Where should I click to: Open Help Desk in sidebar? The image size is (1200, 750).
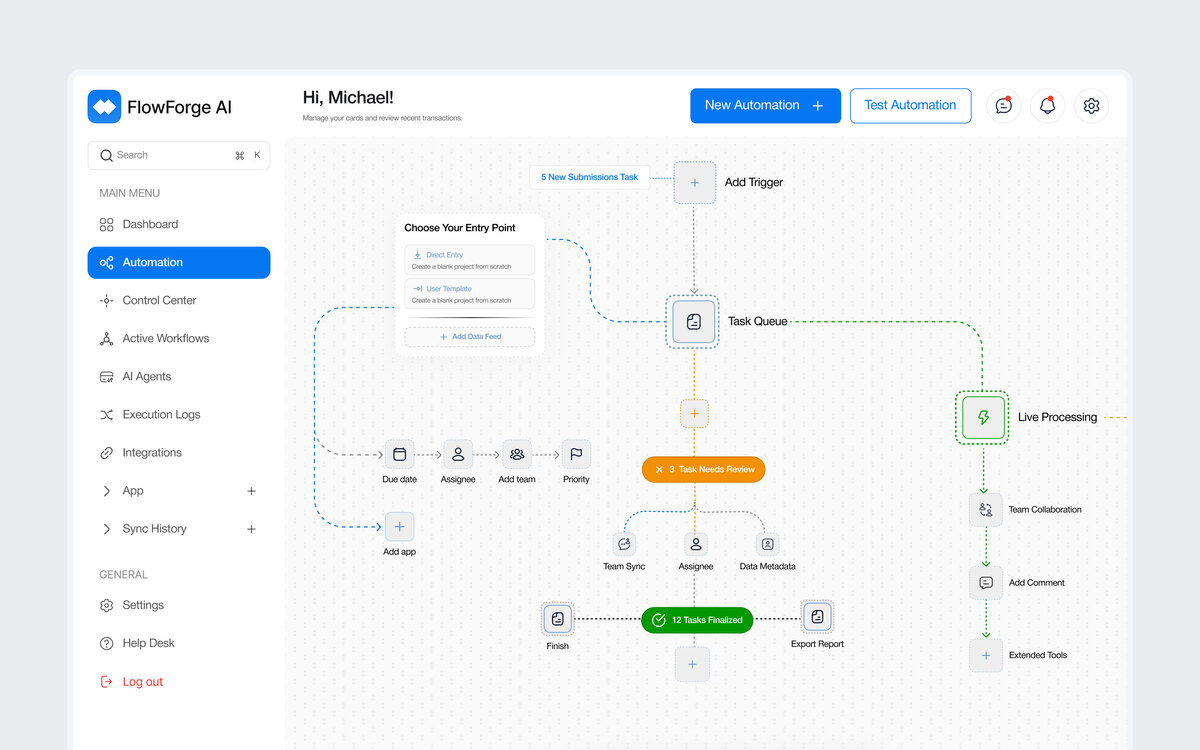point(179,643)
